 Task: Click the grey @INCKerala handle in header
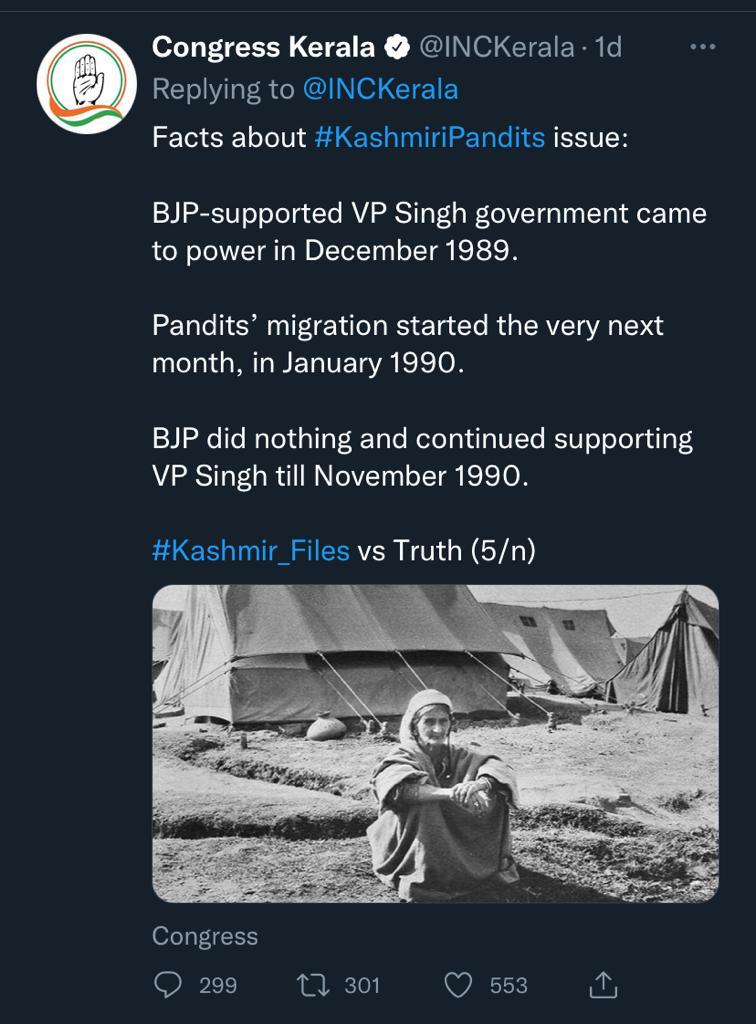496,46
